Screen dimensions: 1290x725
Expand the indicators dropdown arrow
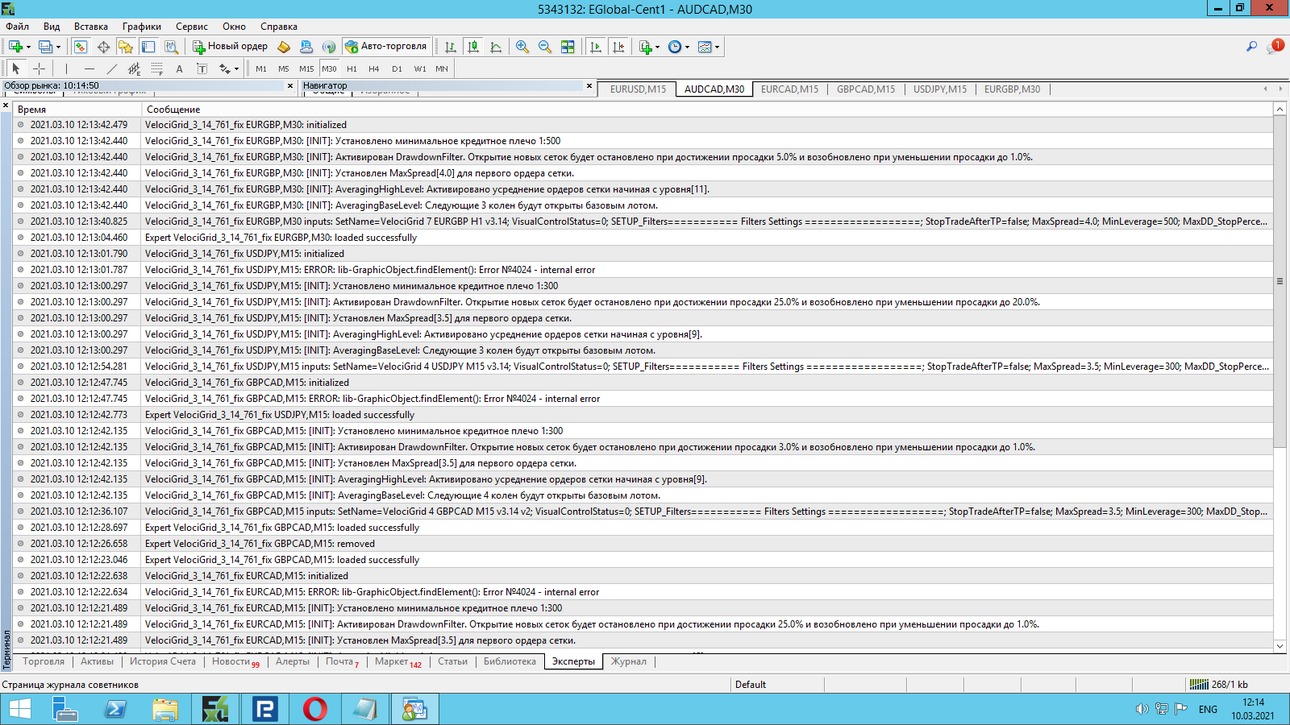(658, 47)
